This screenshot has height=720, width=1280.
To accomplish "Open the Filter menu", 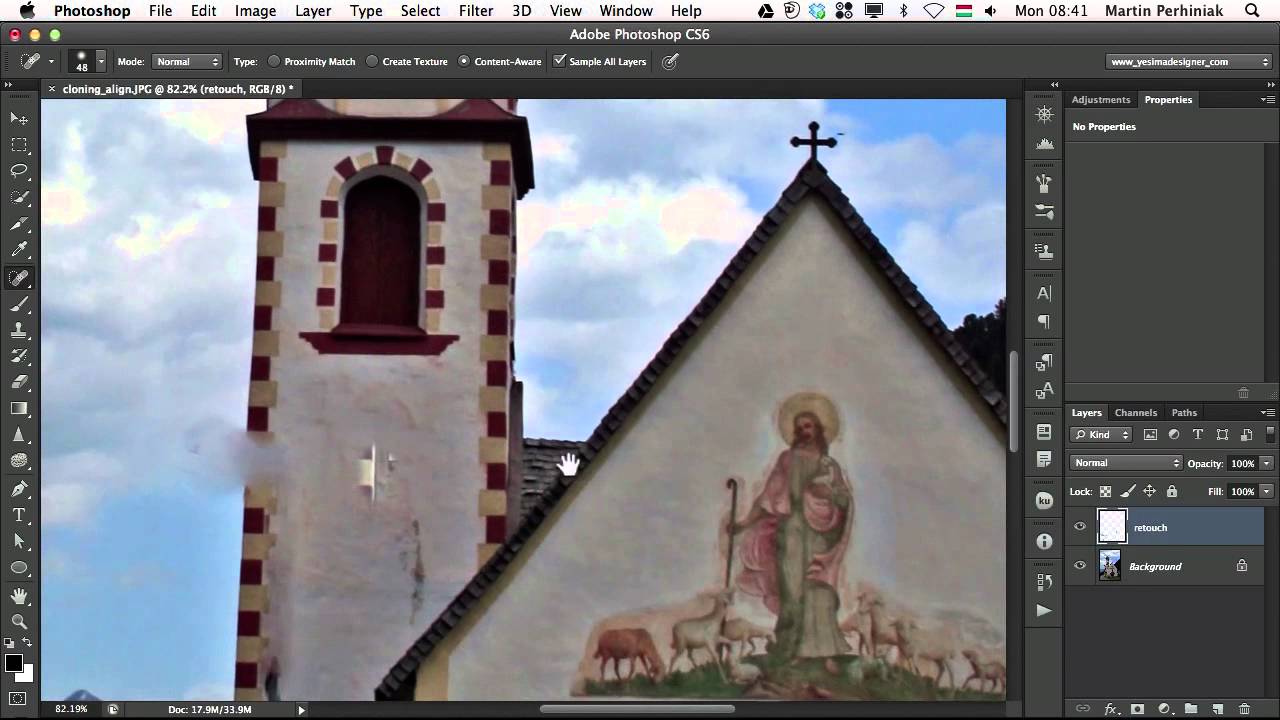I will pos(476,11).
